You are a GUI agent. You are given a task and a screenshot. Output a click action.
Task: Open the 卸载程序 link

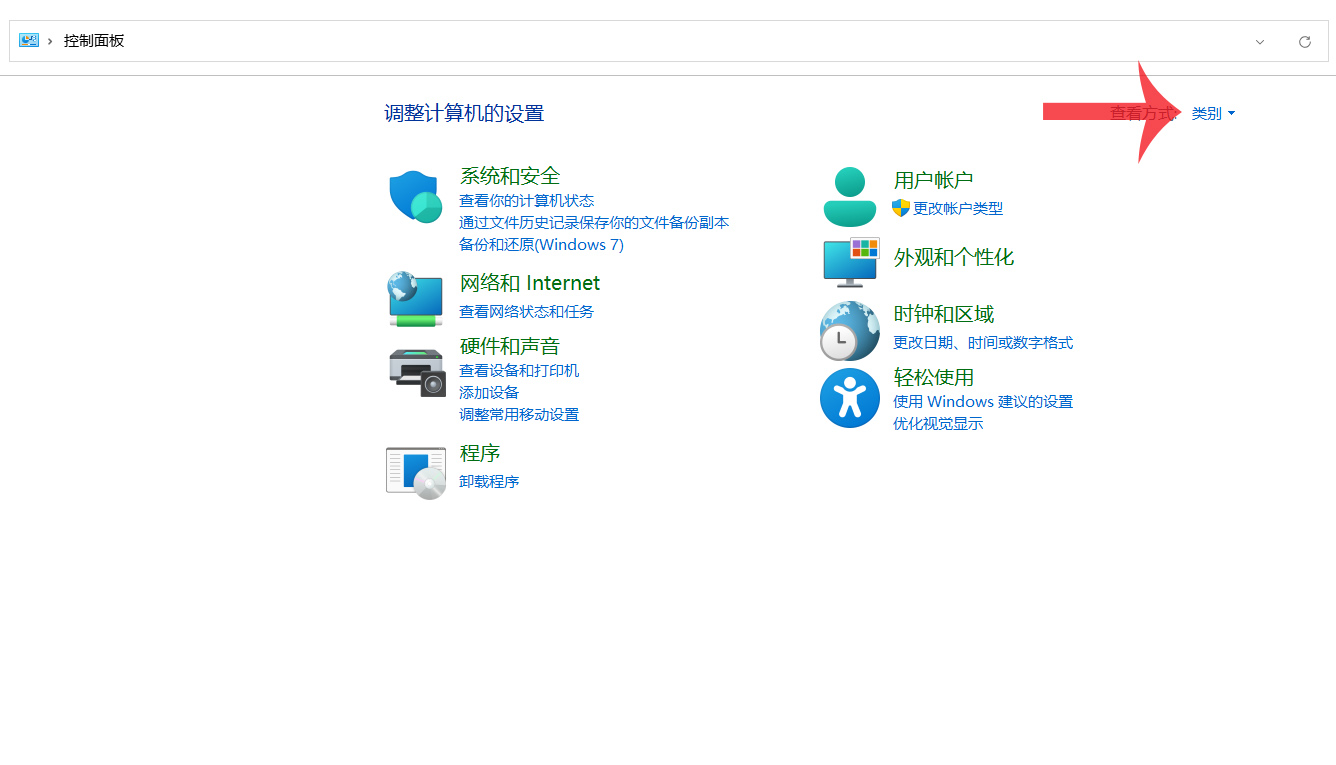489,482
